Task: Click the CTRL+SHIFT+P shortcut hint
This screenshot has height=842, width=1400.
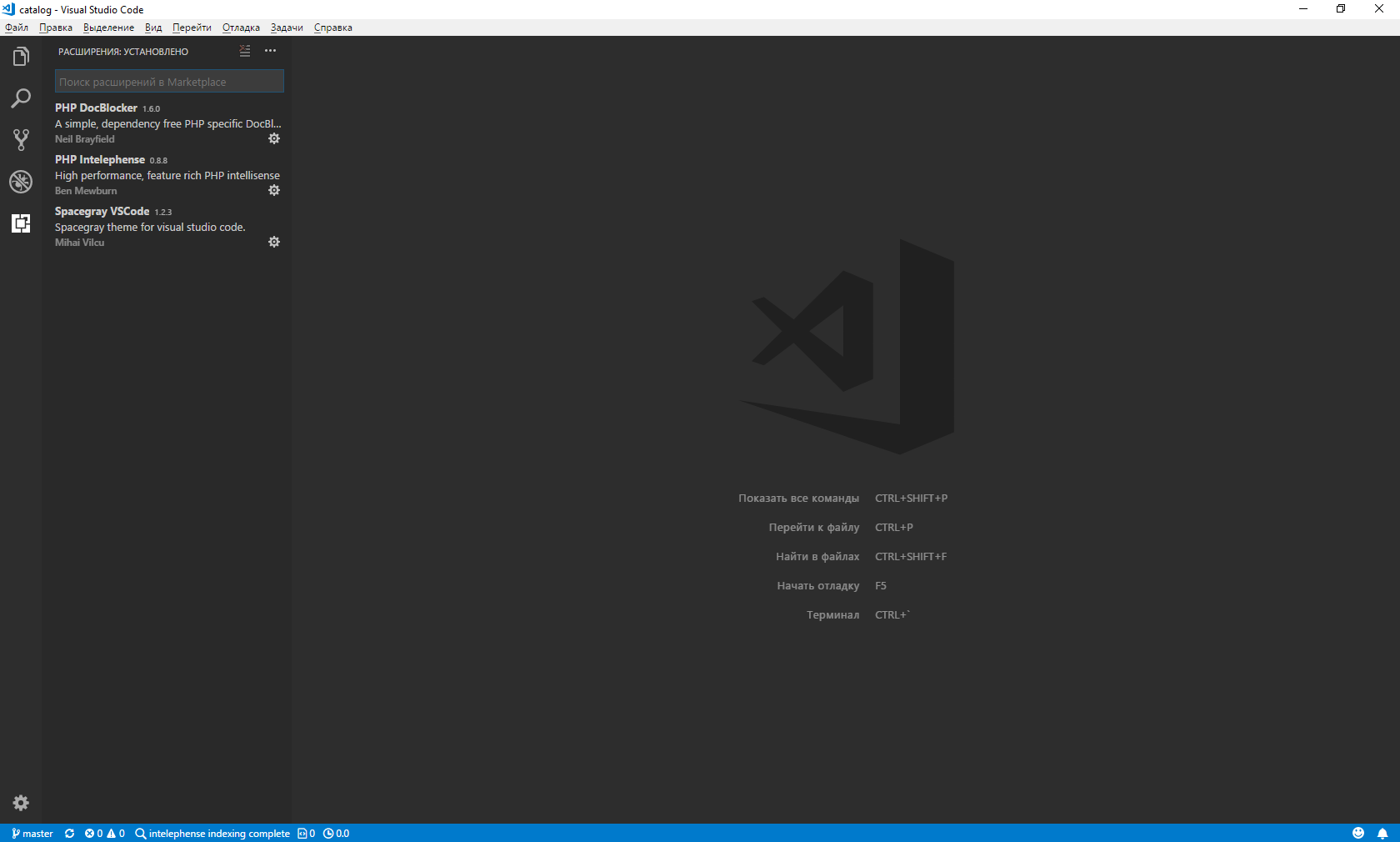Action: 911,499
